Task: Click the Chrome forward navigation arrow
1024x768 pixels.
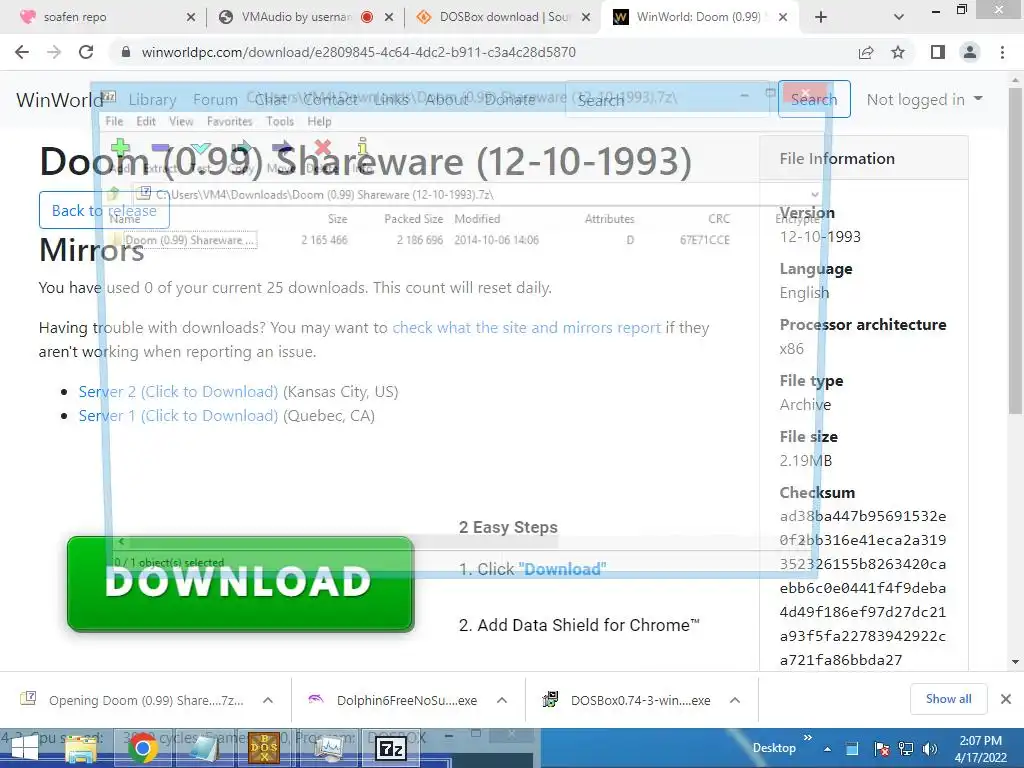Action: 54,52
